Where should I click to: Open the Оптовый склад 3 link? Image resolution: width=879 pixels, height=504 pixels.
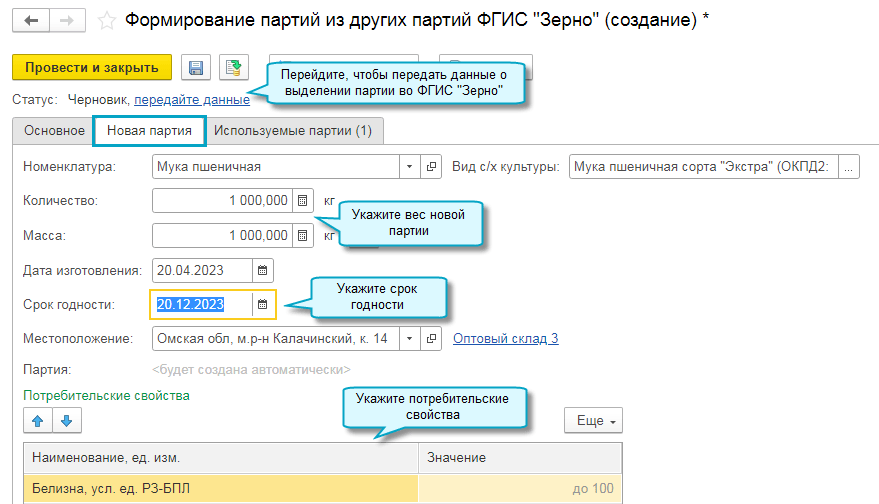(506, 339)
